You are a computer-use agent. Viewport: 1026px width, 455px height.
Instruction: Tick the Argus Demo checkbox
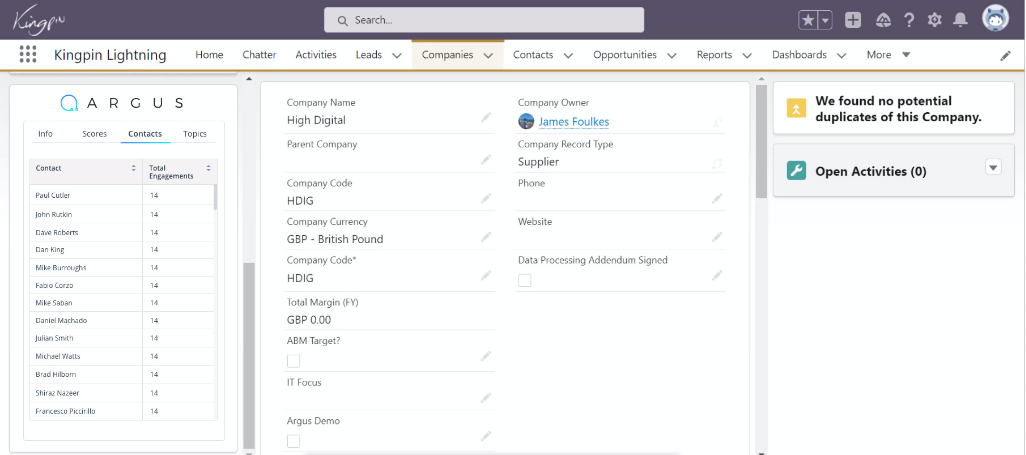pyautogui.click(x=294, y=441)
